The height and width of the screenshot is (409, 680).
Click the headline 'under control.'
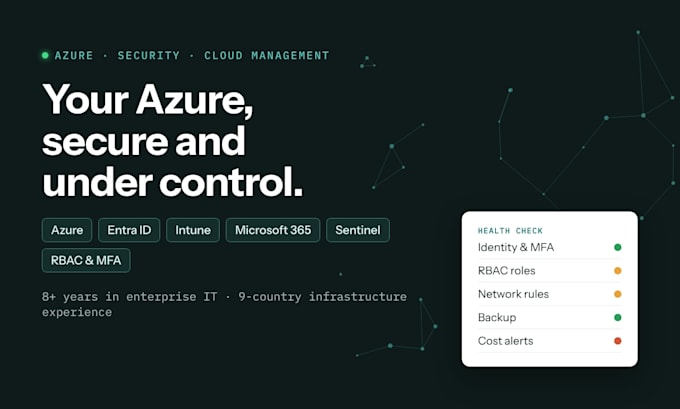coord(173,182)
